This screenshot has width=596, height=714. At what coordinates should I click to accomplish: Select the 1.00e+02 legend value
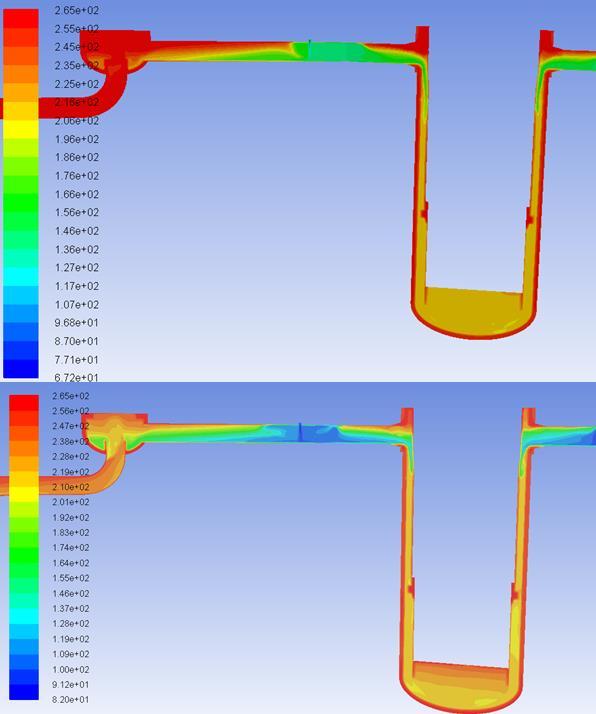[x=71, y=669]
